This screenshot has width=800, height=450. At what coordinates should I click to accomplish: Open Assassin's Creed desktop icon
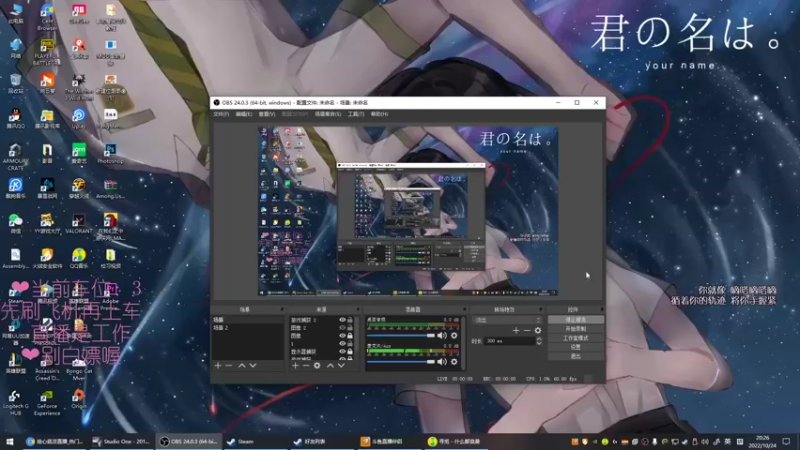click(47, 367)
